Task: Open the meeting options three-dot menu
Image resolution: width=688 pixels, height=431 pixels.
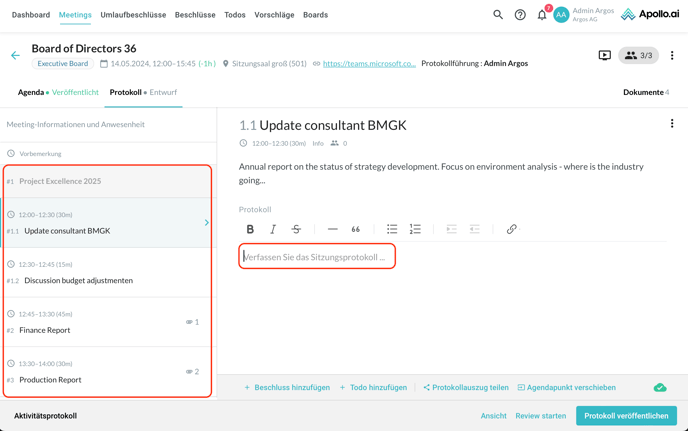Action: click(672, 56)
